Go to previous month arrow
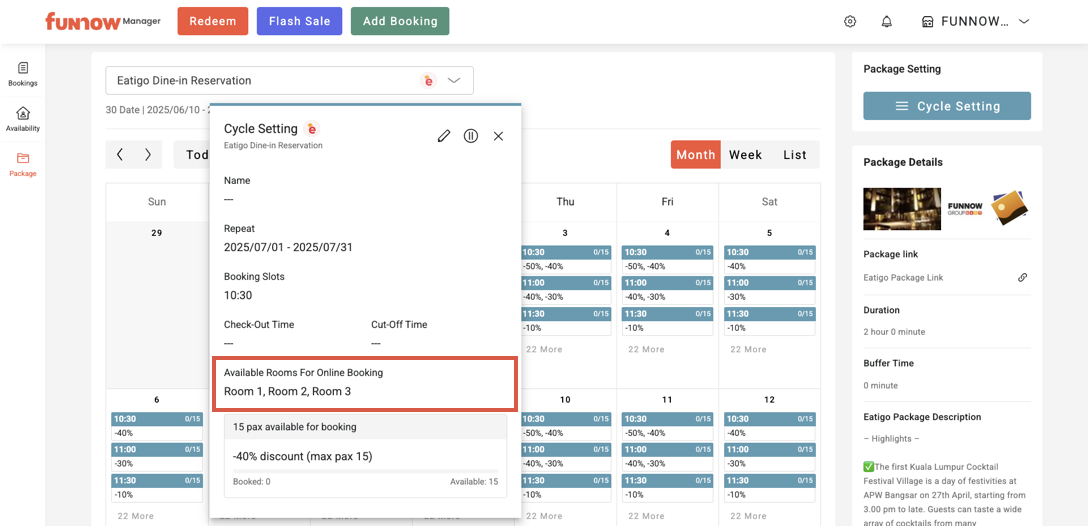Screen dimensions: 1088x526 point(120,154)
